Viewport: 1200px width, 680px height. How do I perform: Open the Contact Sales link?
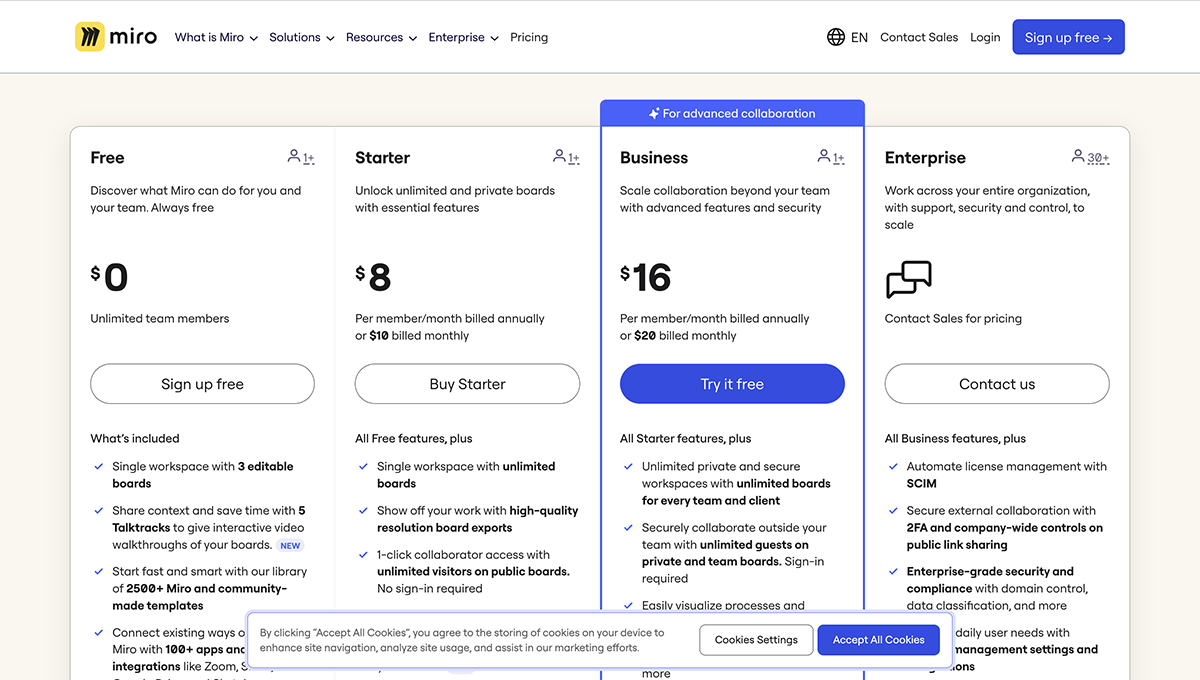919,37
